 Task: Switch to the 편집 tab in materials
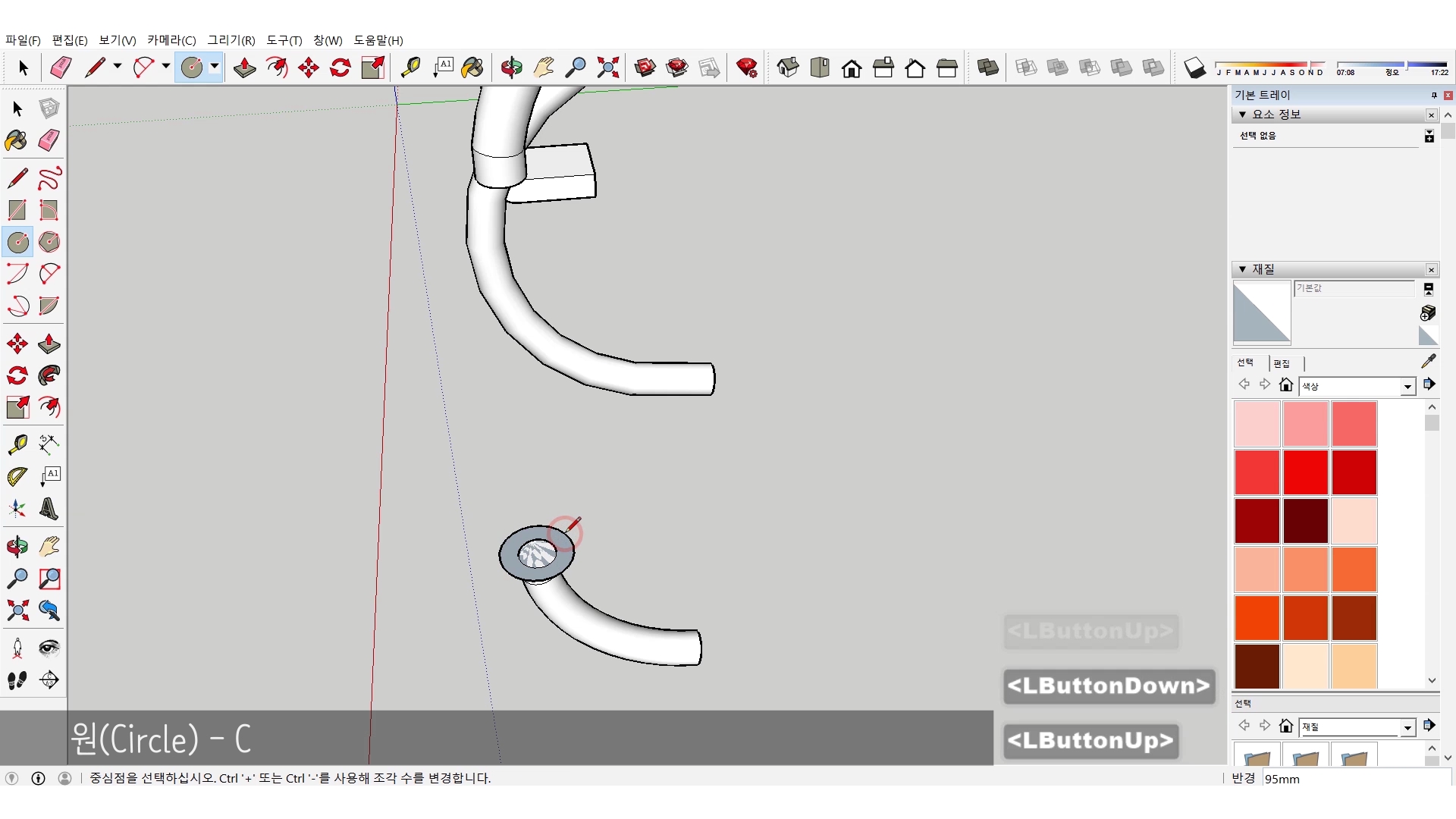coord(1282,363)
